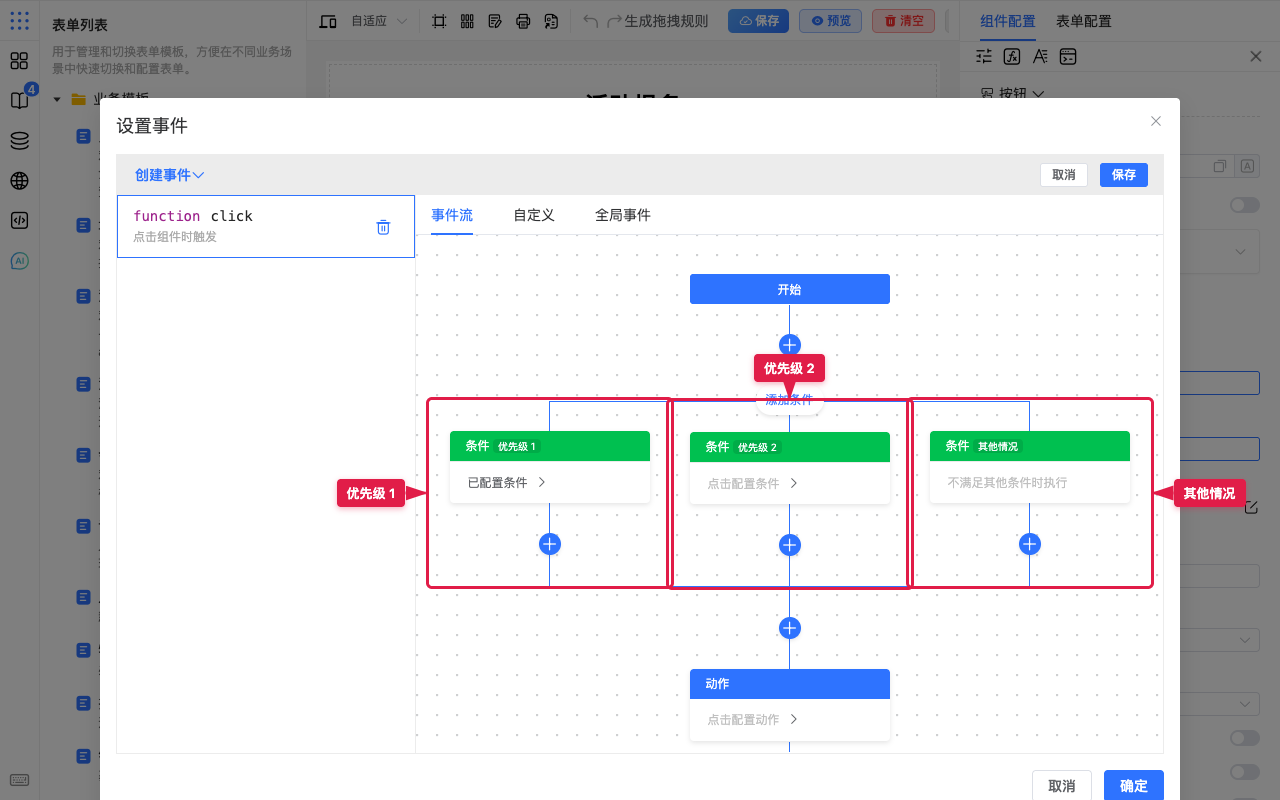Add a step just above the 动作 node
Image resolution: width=1280 pixels, height=800 pixels.
tap(790, 628)
